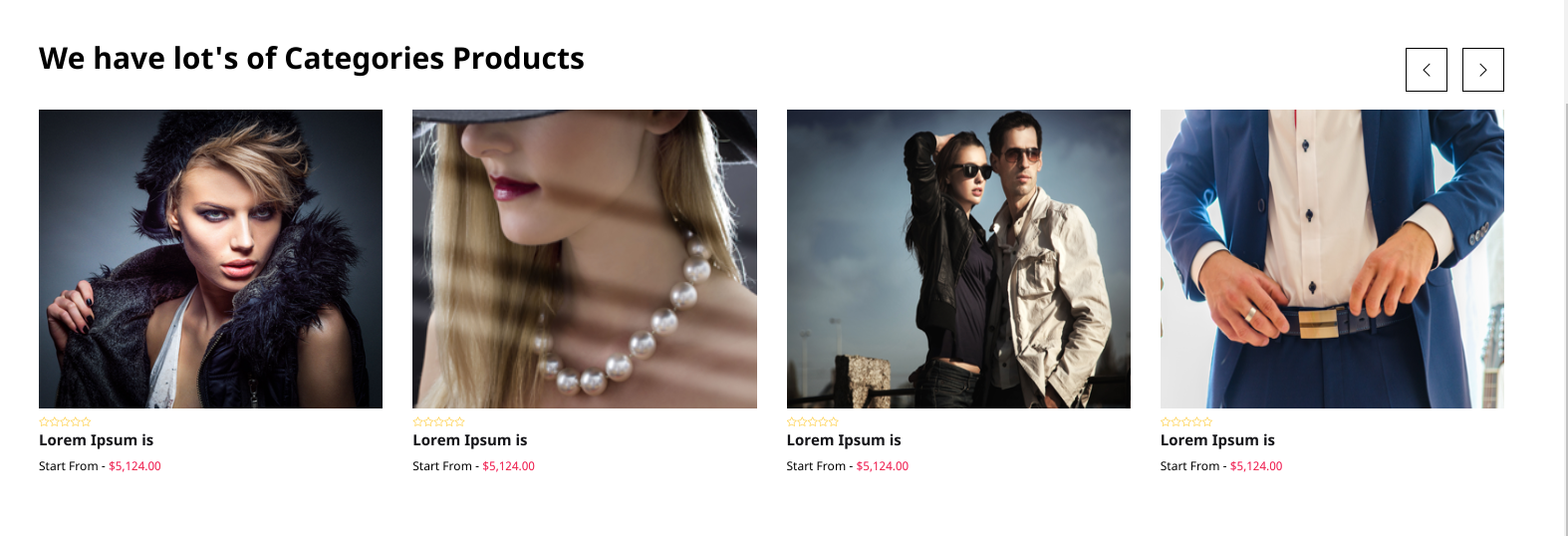Open fourth product's Lorem Ipsum is title
The width and height of the screenshot is (1568, 536).
1217,440
